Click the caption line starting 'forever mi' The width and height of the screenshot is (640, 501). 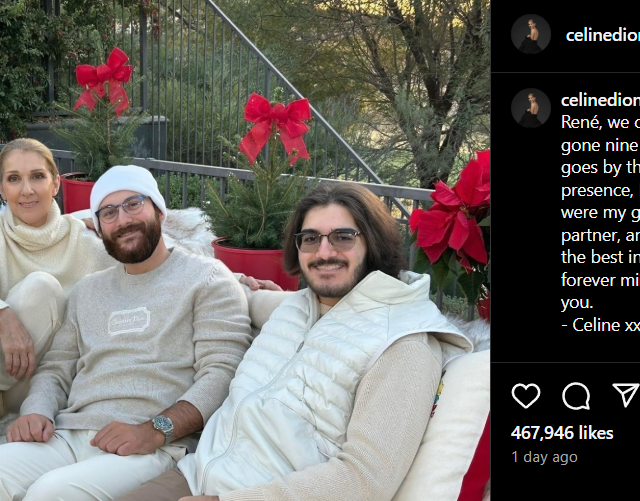click(600, 280)
